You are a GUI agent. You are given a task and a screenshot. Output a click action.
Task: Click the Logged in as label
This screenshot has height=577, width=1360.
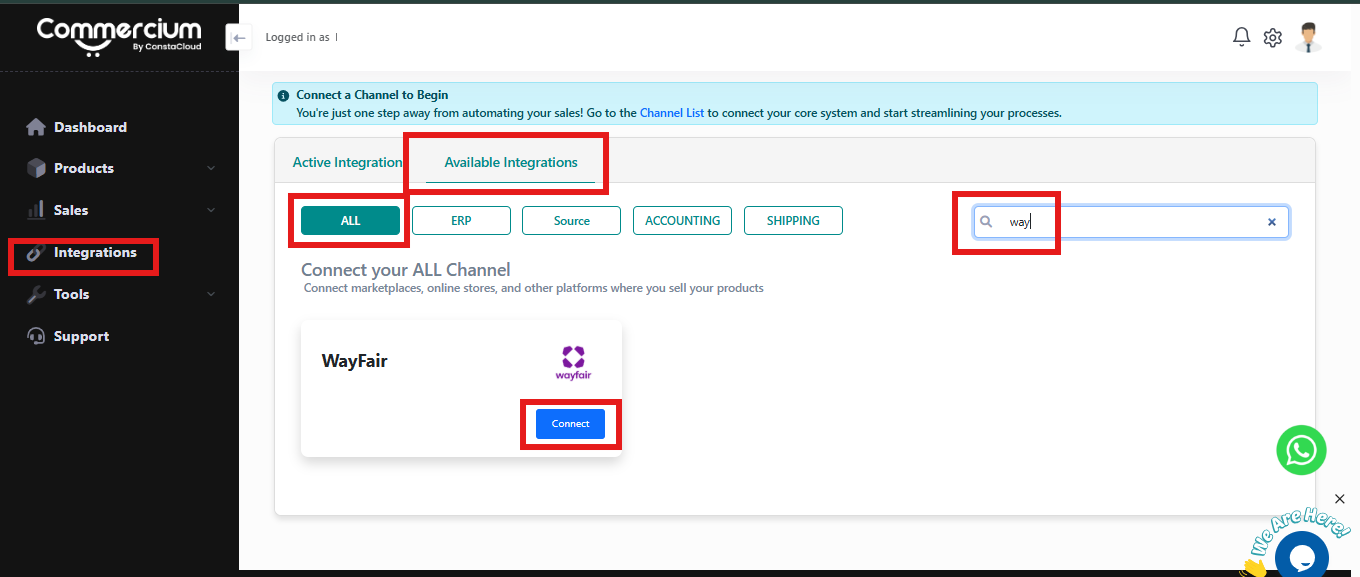(297, 37)
